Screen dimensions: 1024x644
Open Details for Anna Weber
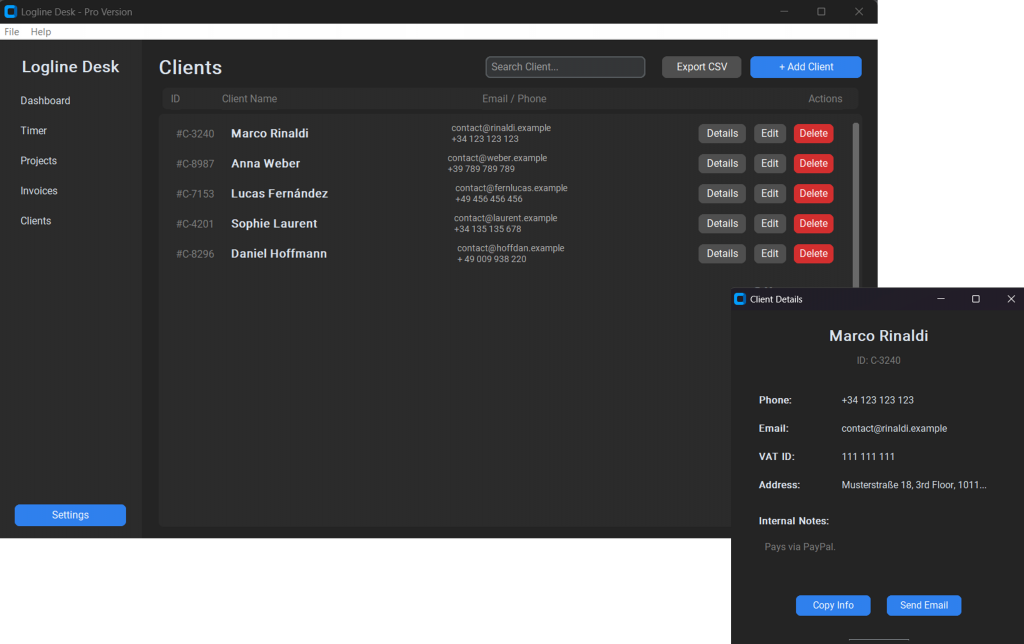pos(721,164)
